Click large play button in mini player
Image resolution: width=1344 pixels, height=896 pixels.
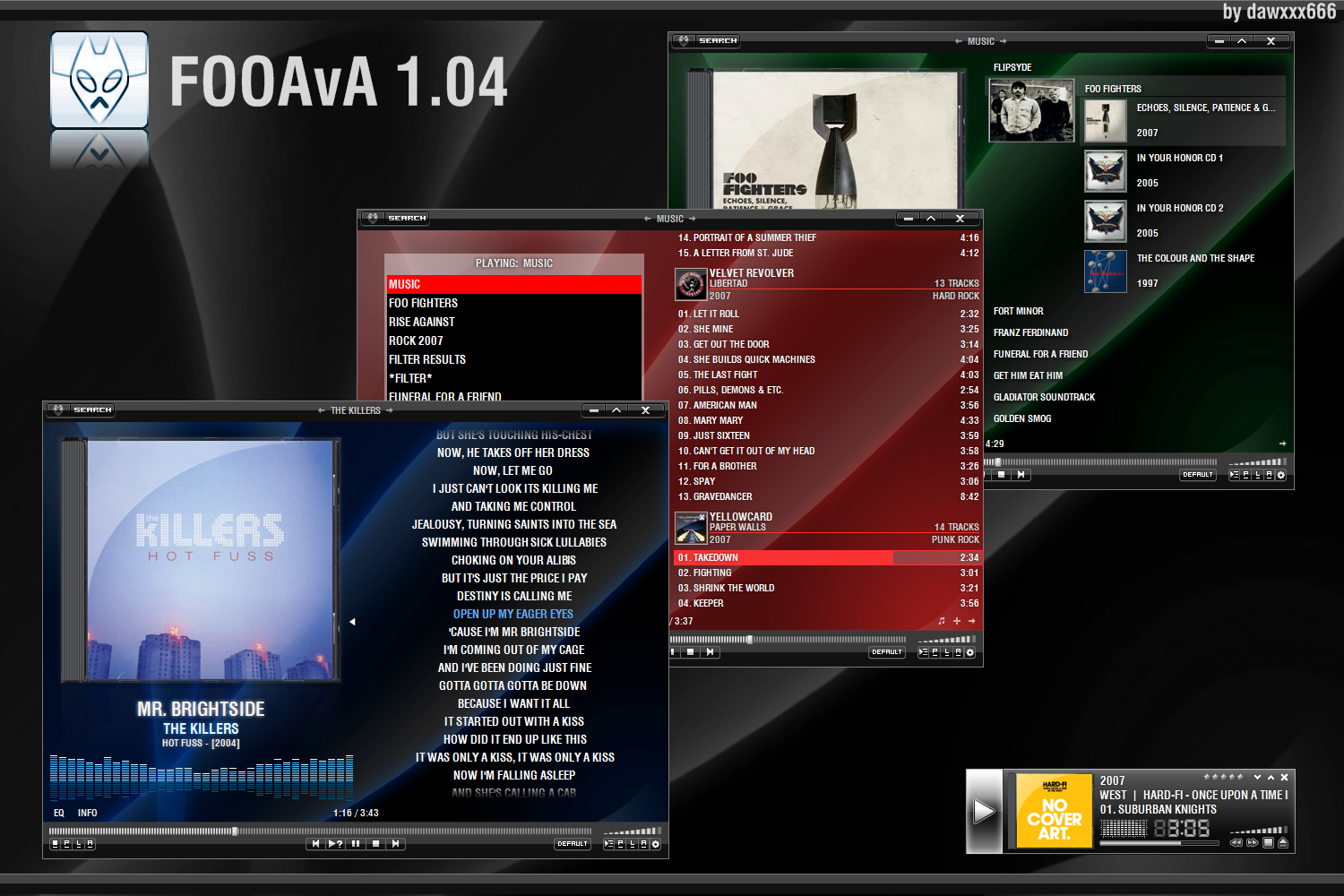click(x=984, y=811)
